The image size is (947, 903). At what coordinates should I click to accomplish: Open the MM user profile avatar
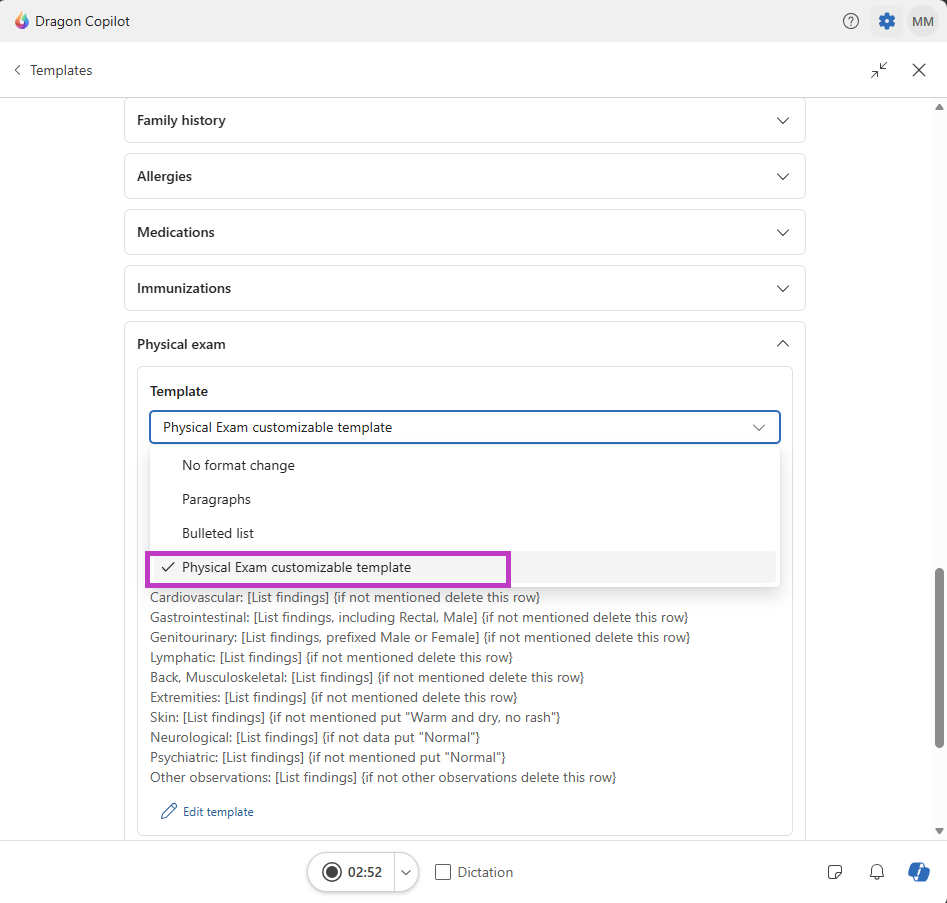[922, 21]
